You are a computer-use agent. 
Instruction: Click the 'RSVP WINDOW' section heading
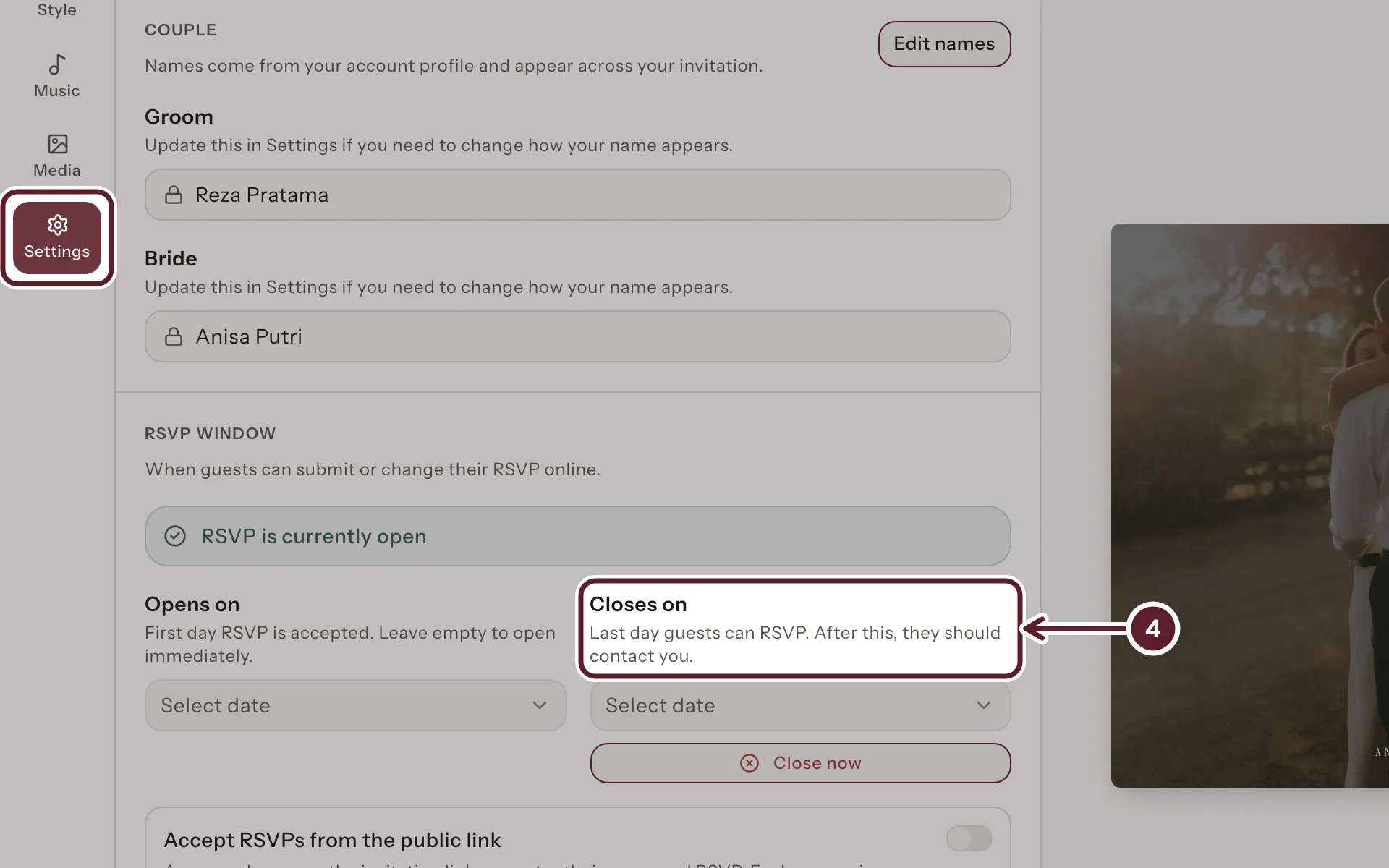(210, 433)
